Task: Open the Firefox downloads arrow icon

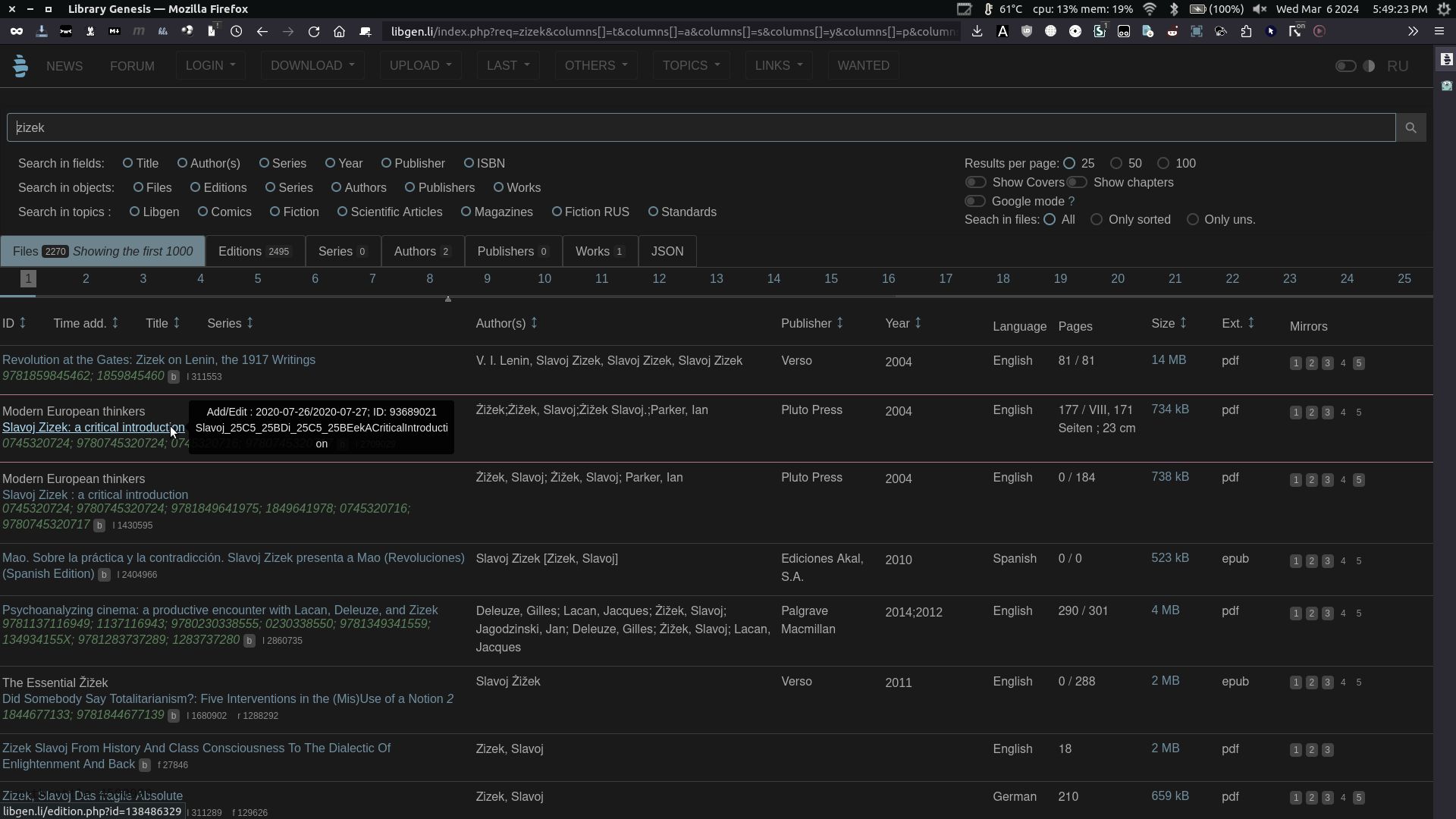Action: click(x=977, y=32)
